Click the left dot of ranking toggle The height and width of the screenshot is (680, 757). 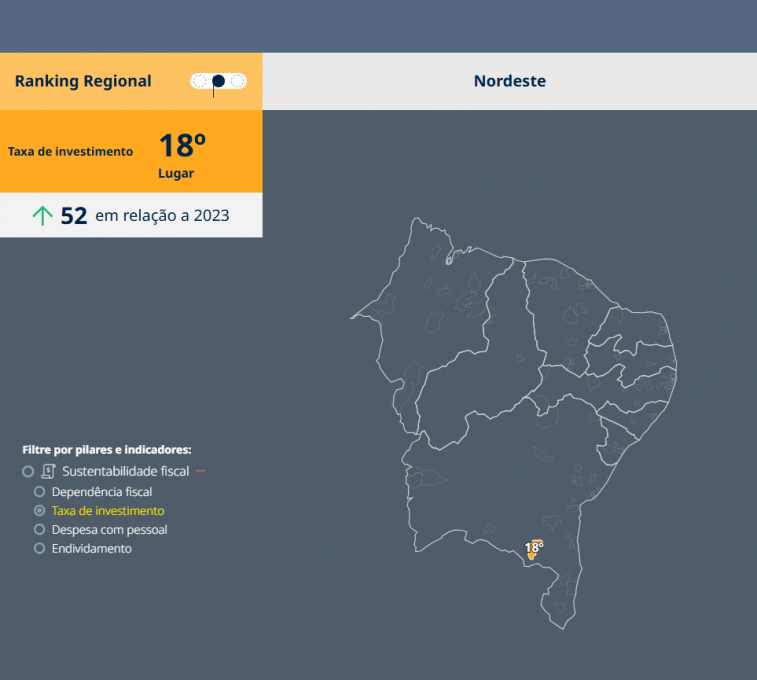[200, 81]
